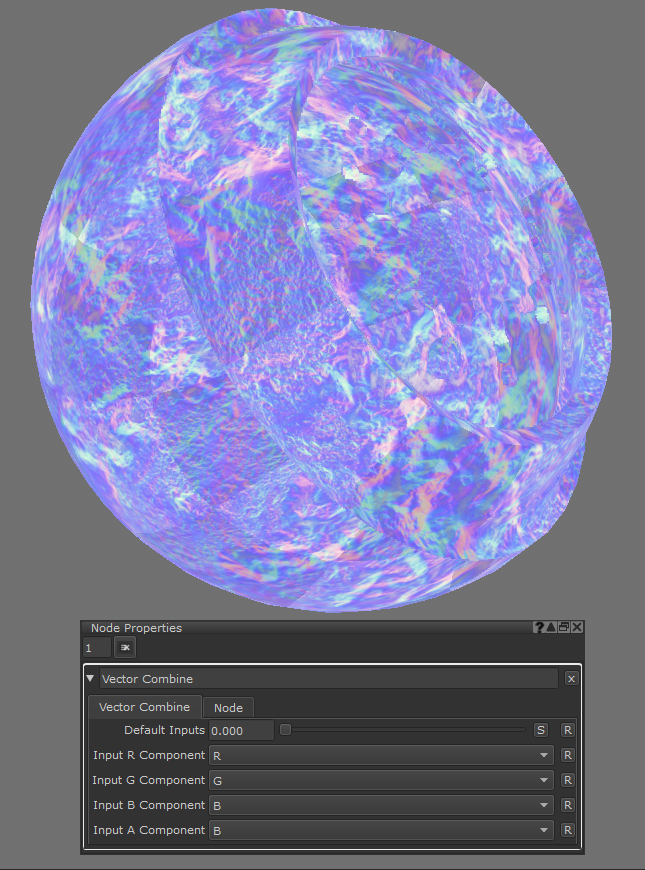The width and height of the screenshot is (645, 870).
Task: Switch to the Node tab
Action: pos(228,707)
